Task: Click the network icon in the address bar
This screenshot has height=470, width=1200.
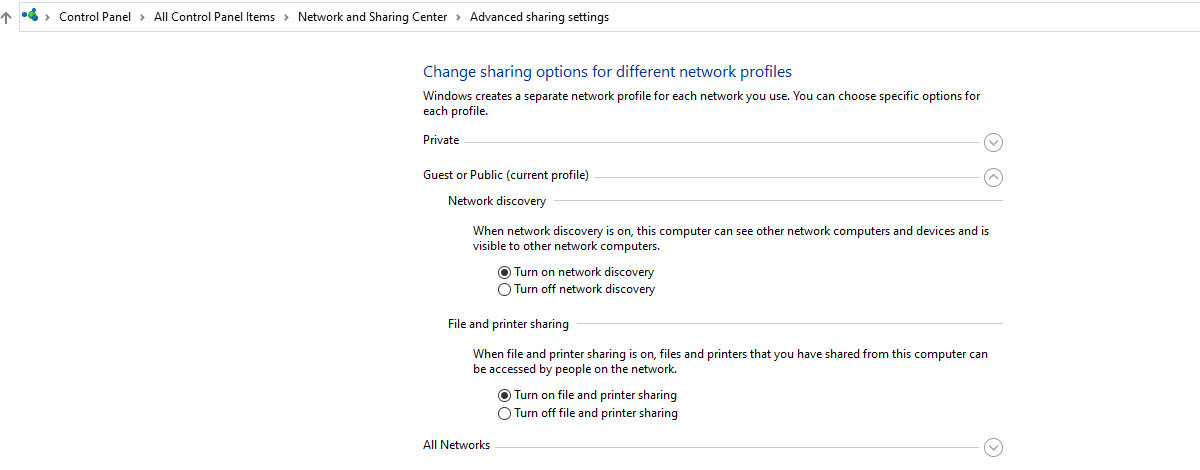Action: point(30,16)
